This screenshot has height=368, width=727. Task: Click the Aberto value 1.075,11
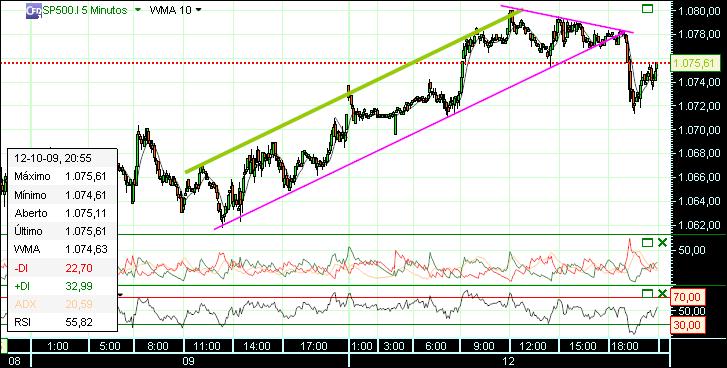coord(86,213)
